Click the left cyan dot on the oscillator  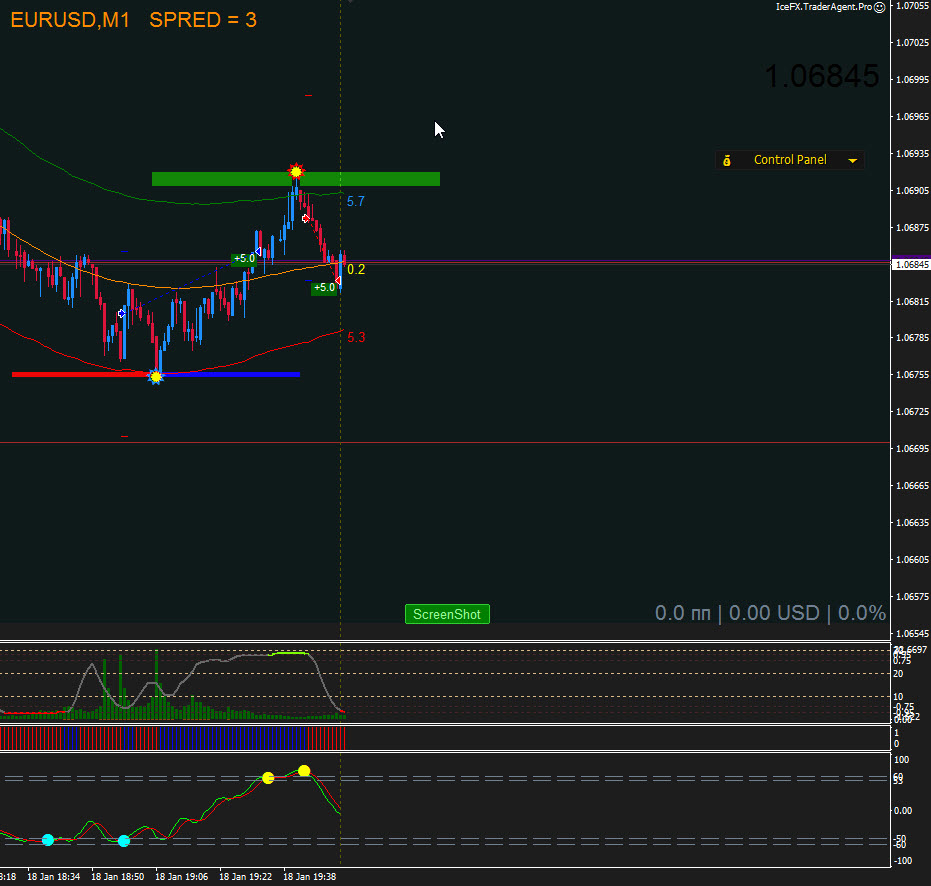tap(48, 840)
